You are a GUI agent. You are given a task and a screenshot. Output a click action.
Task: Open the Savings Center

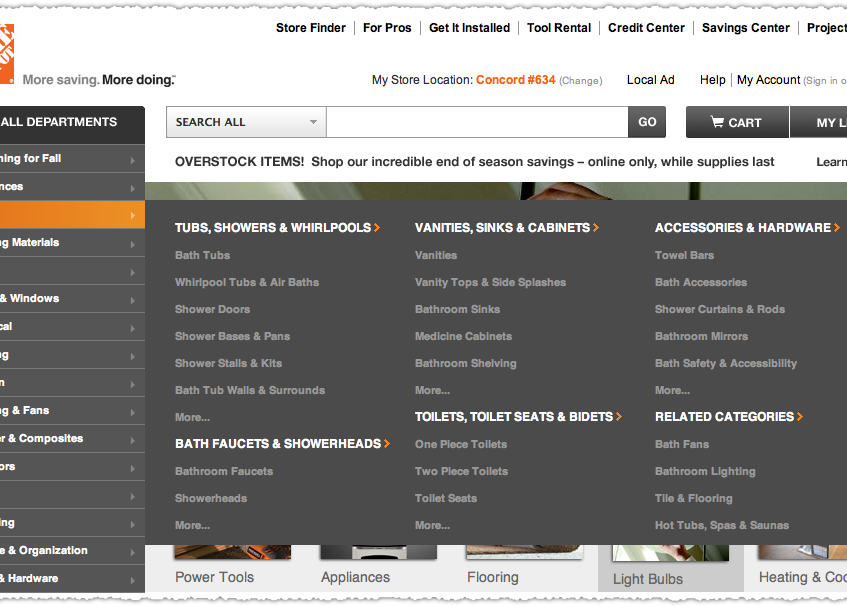tap(745, 28)
